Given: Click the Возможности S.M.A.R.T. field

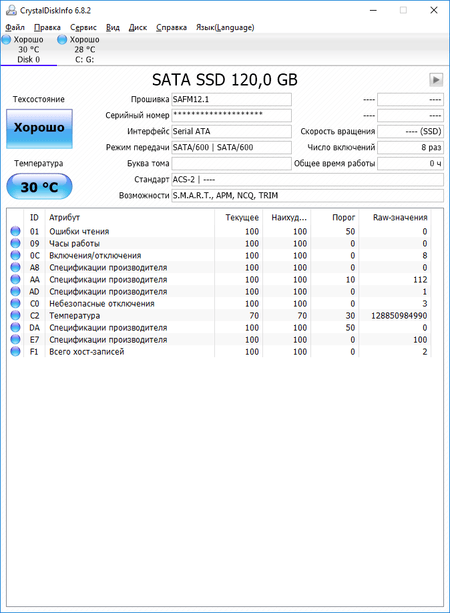Looking at the screenshot, I should click(x=308, y=195).
